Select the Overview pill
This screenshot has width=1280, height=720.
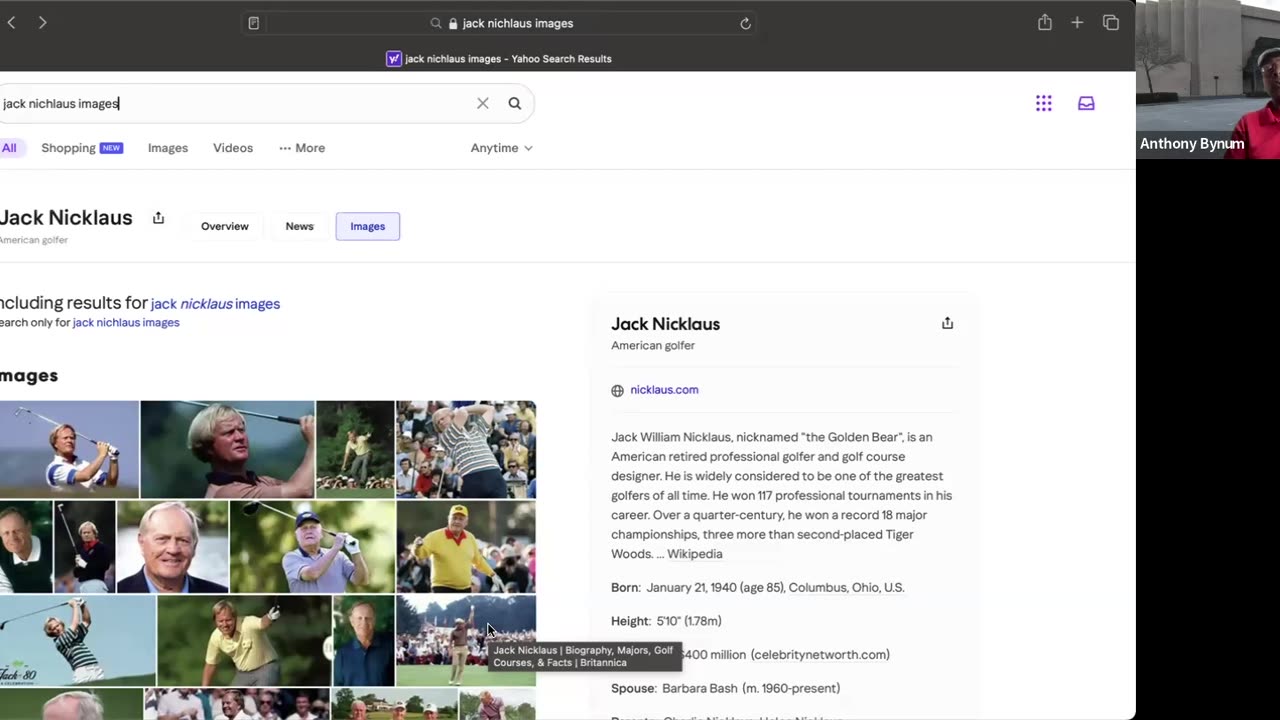pos(225,226)
